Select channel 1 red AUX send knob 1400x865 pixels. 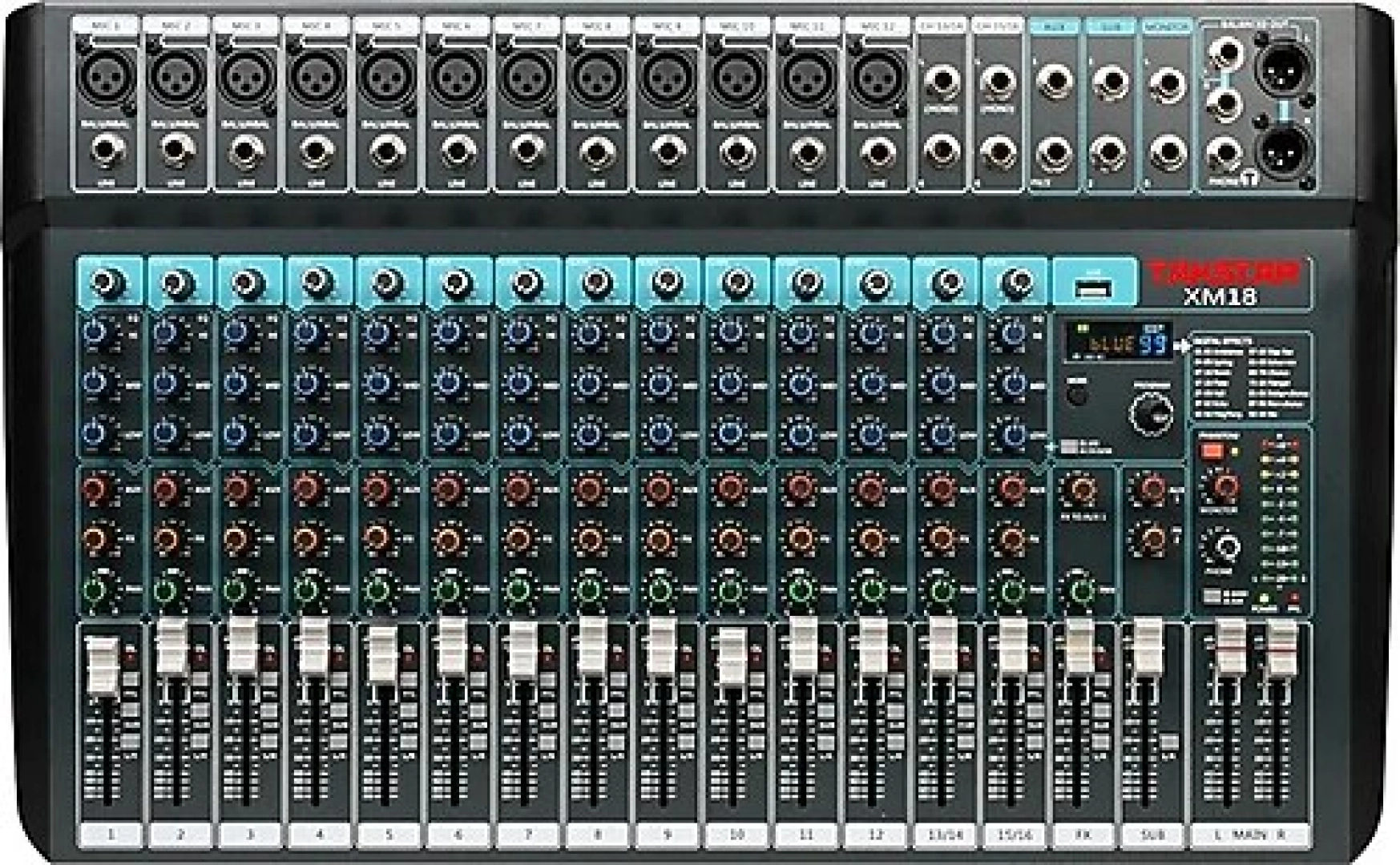(96, 488)
